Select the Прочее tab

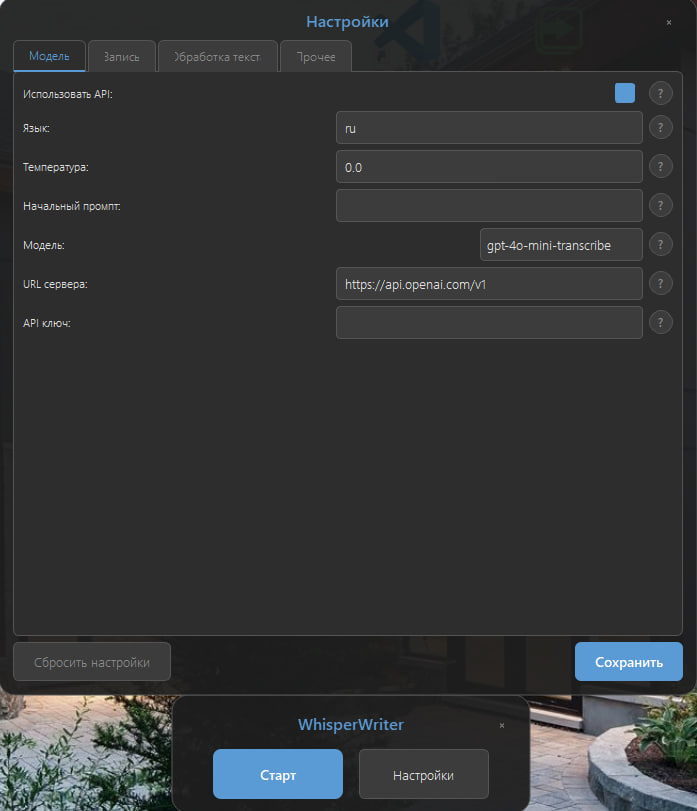point(315,57)
